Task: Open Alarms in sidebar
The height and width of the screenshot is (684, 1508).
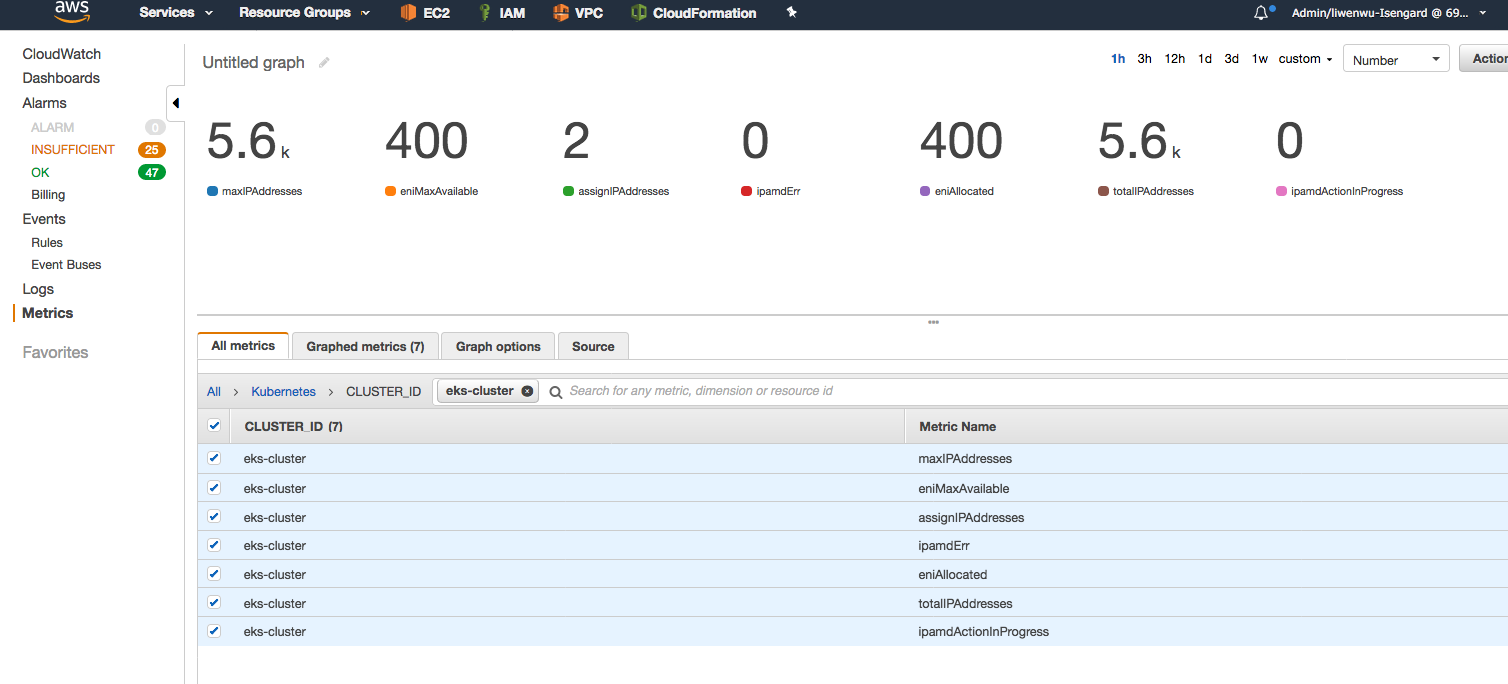Action: coord(45,103)
